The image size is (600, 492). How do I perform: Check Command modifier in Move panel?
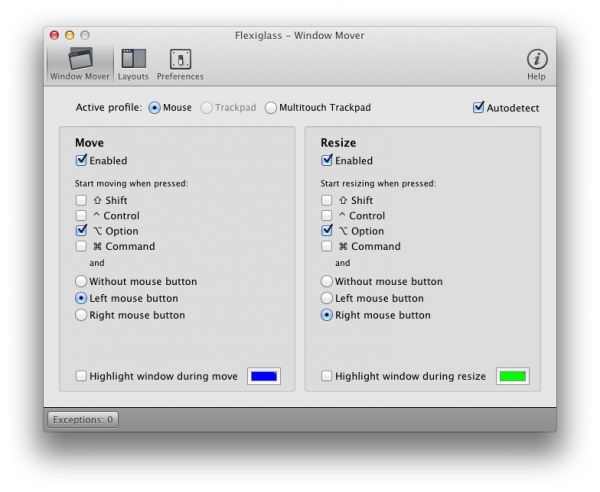pos(81,246)
